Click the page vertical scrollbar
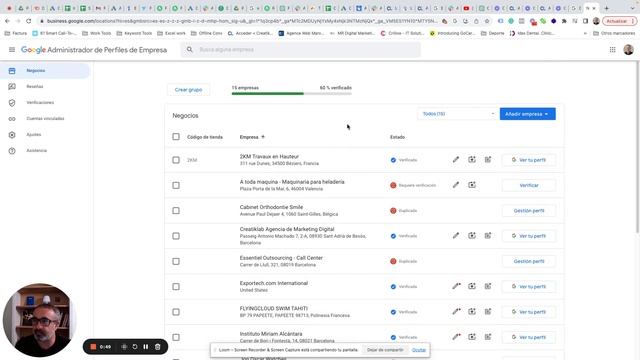The height and width of the screenshot is (360, 640). coord(637,147)
